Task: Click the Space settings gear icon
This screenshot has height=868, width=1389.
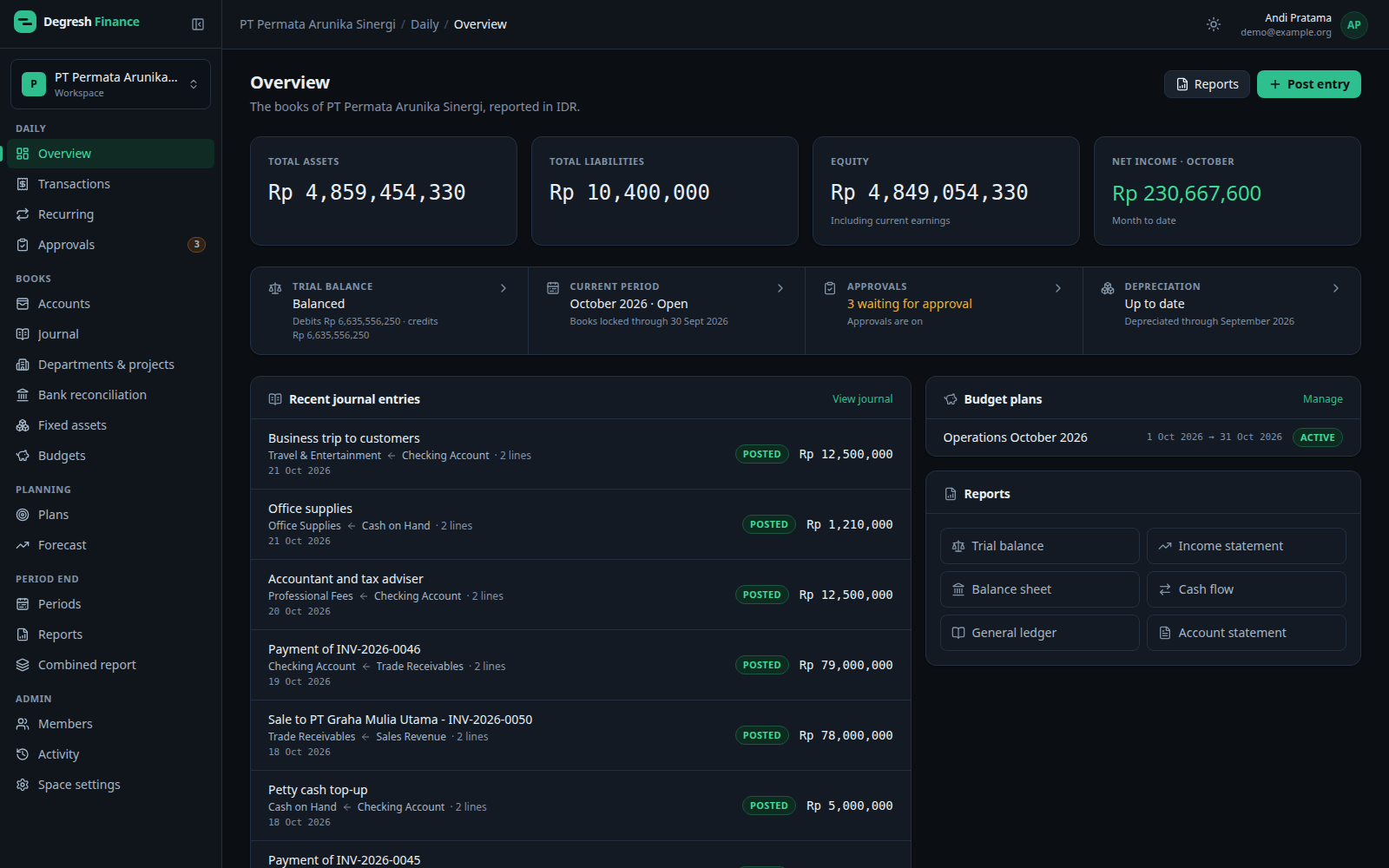Action: pyautogui.click(x=23, y=785)
